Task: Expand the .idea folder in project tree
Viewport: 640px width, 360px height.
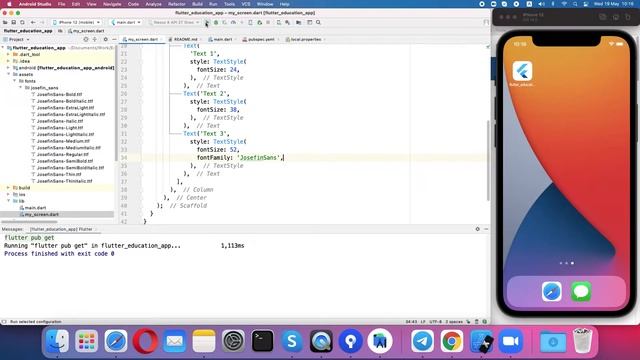Action: pos(9,61)
